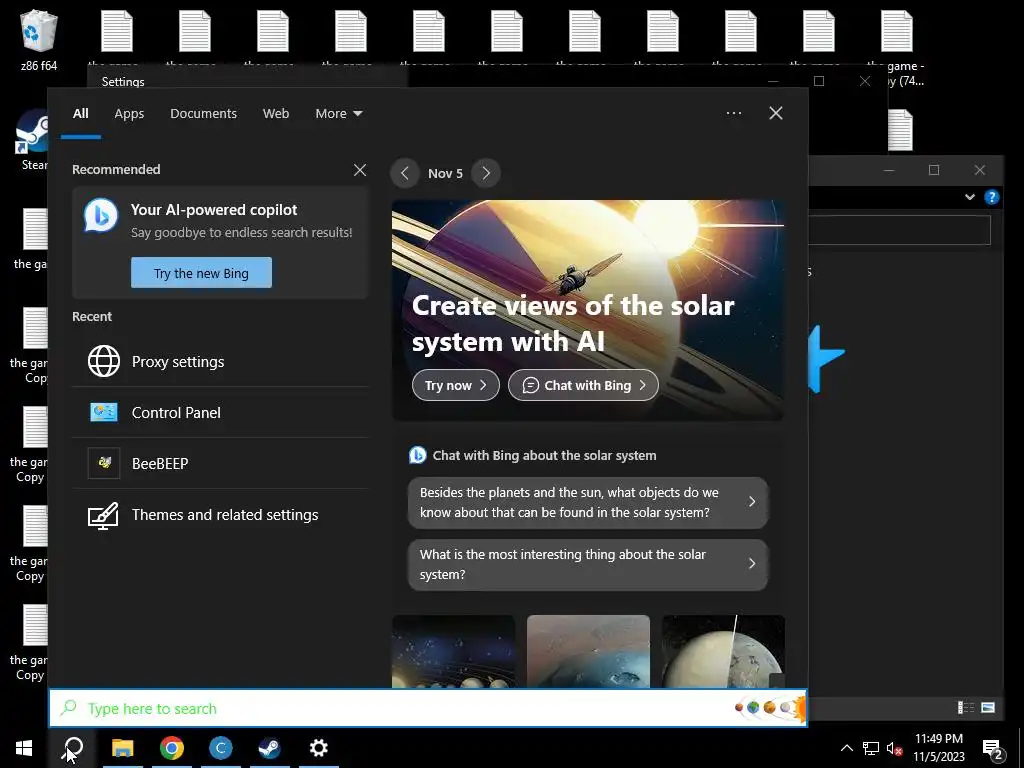This screenshot has height=768, width=1024.
Task: Switch to the Apps search tab
Action: 129,114
